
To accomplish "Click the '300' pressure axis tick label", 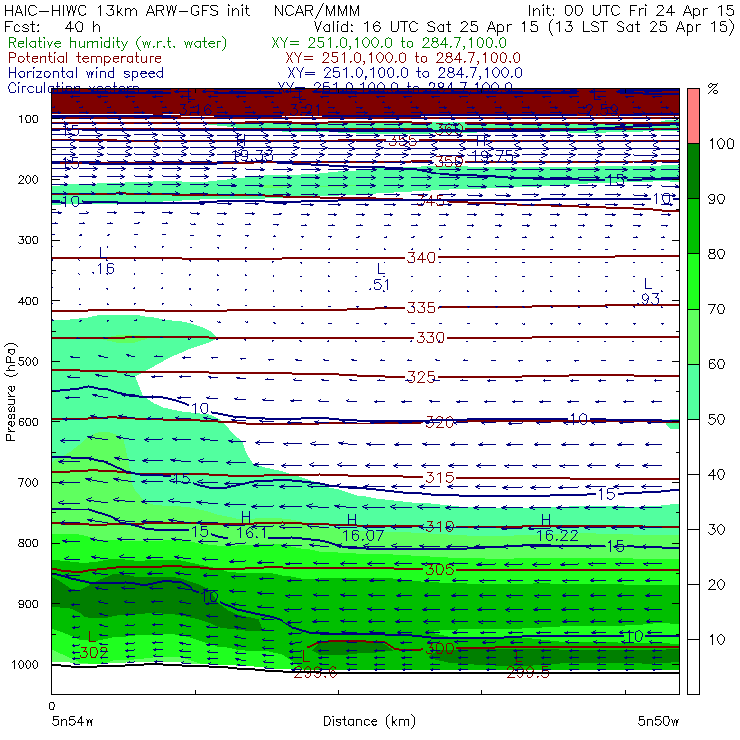I will (x=28, y=240).
